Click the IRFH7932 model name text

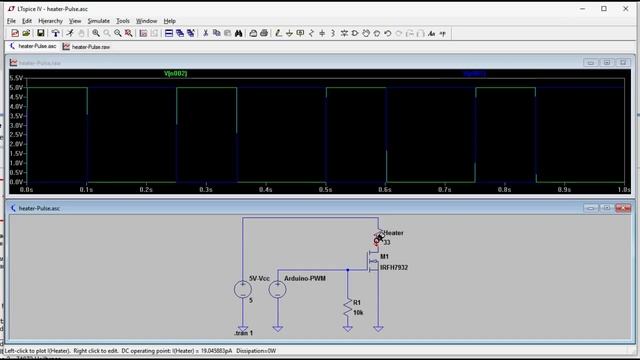(x=394, y=267)
